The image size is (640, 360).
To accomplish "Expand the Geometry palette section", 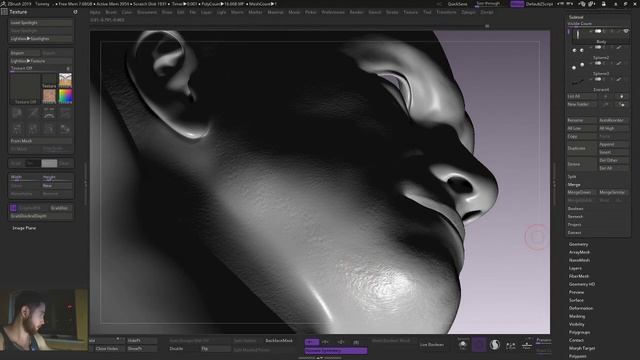I will pos(578,244).
